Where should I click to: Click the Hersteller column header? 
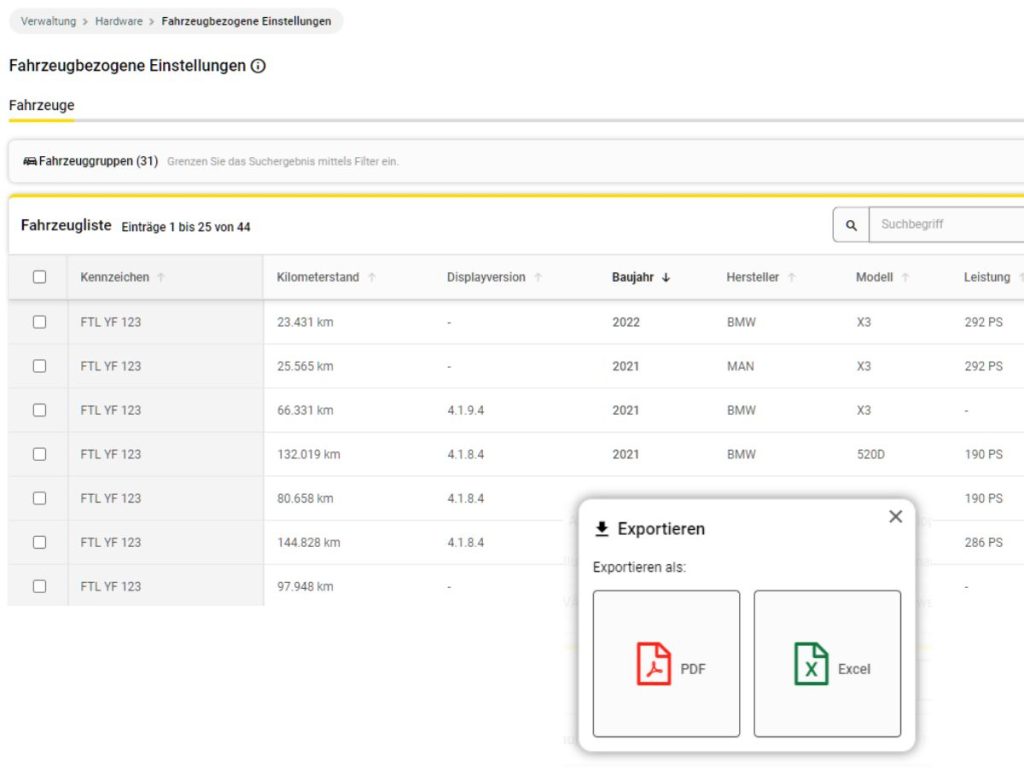pyautogui.click(x=752, y=278)
